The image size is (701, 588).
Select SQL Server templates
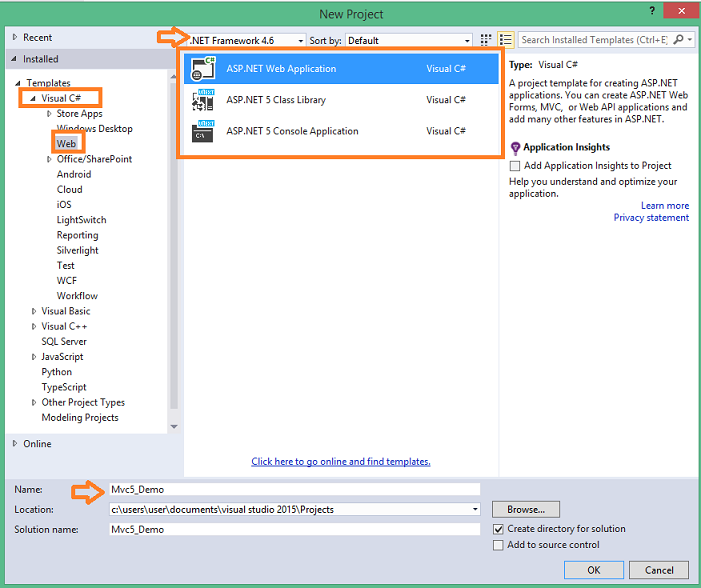point(64,342)
